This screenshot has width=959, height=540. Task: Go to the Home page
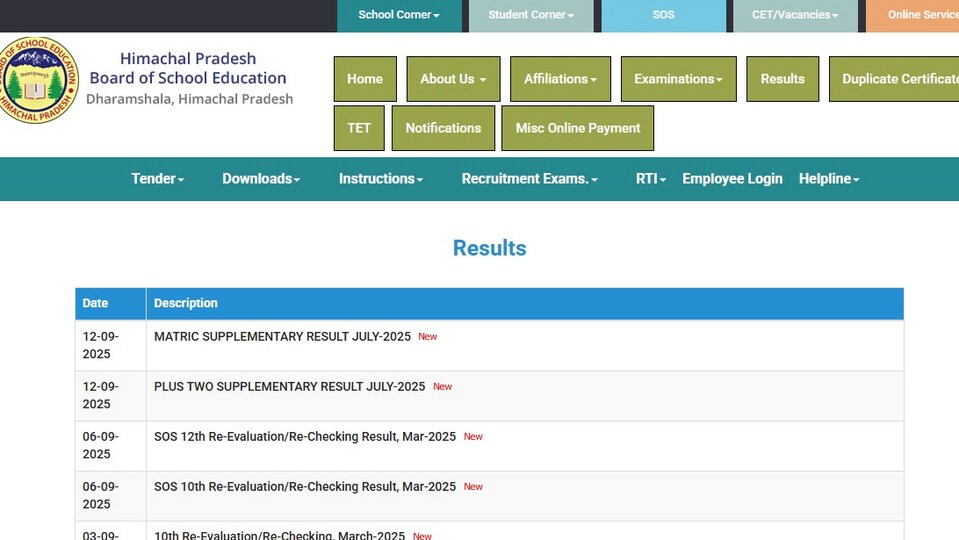(x=365, y=79)
